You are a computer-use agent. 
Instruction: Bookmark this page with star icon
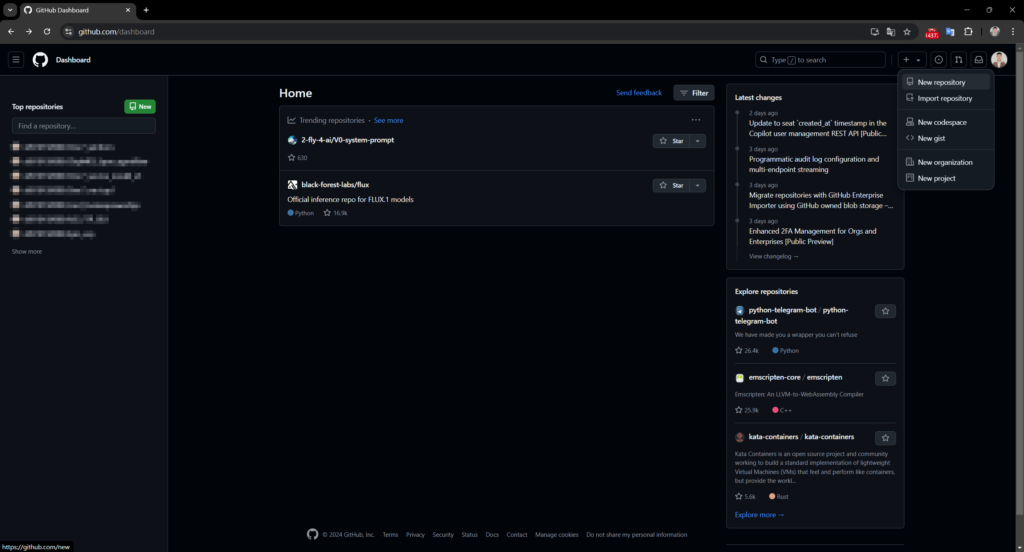(907, 31)
